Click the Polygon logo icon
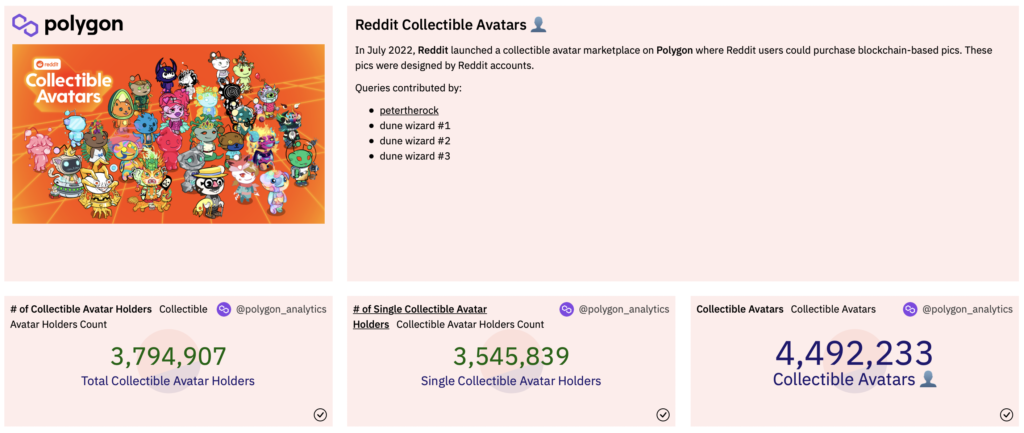1024x433 pixels. point(25,24)
